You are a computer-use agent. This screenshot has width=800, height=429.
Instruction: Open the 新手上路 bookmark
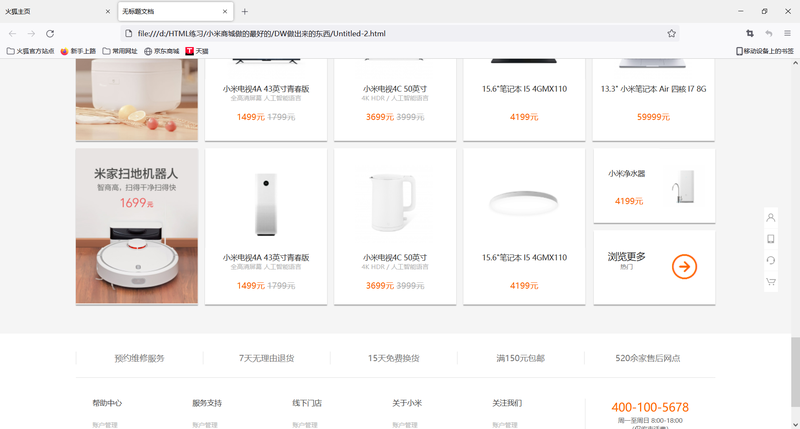[78, 51]
